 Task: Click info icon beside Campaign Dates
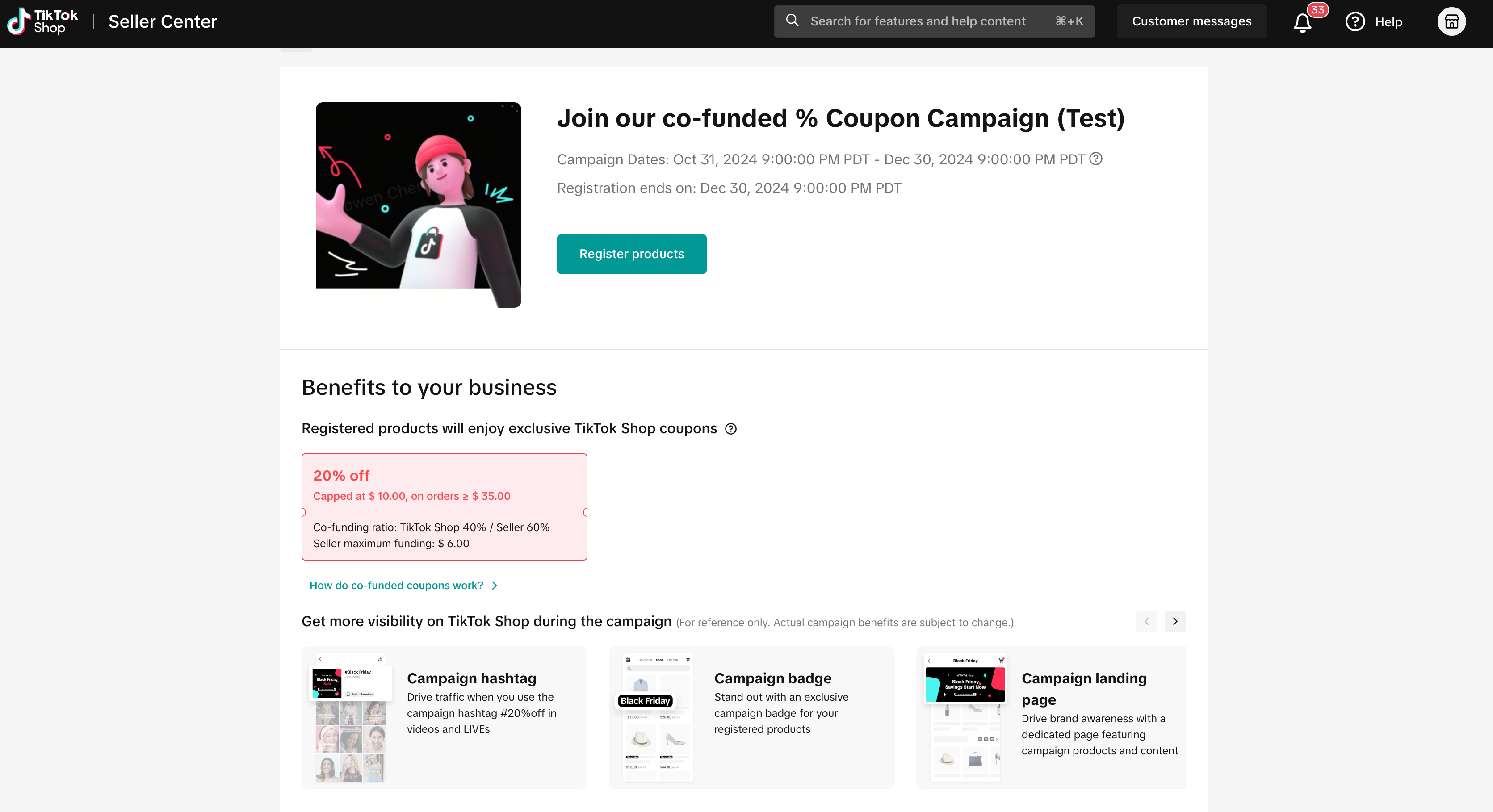[1095, 159]
